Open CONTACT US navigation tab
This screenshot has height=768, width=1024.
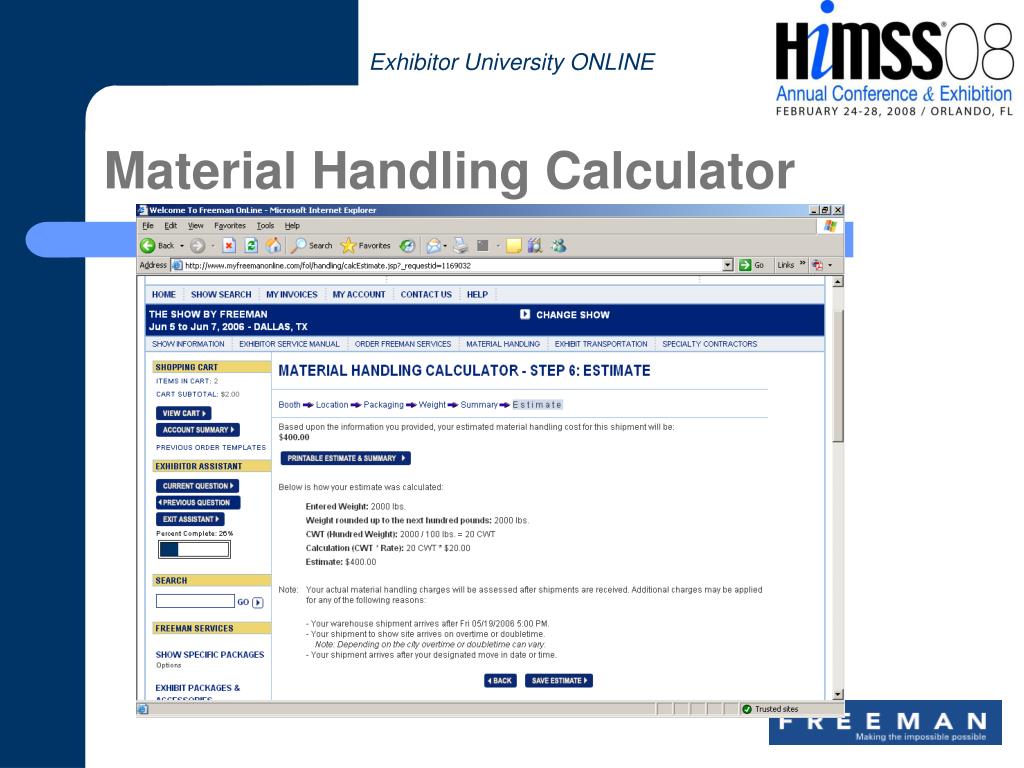426,295
